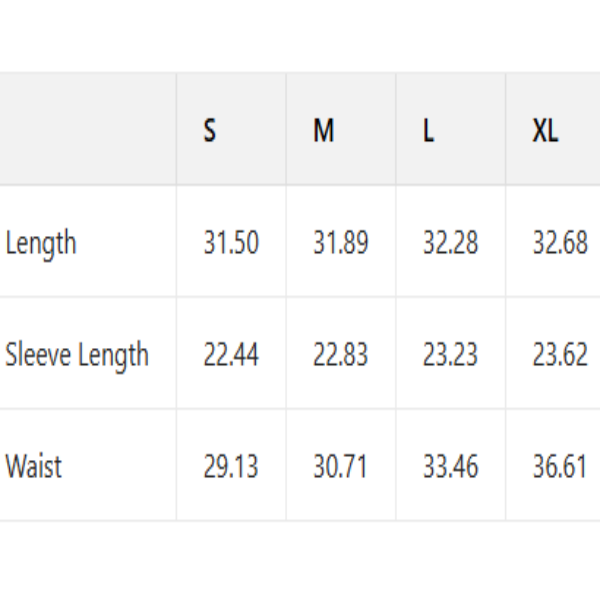This screenshot has height=600, width=600.
Task: Select the 32.68 Length value for XL
Action: point(559,243)
